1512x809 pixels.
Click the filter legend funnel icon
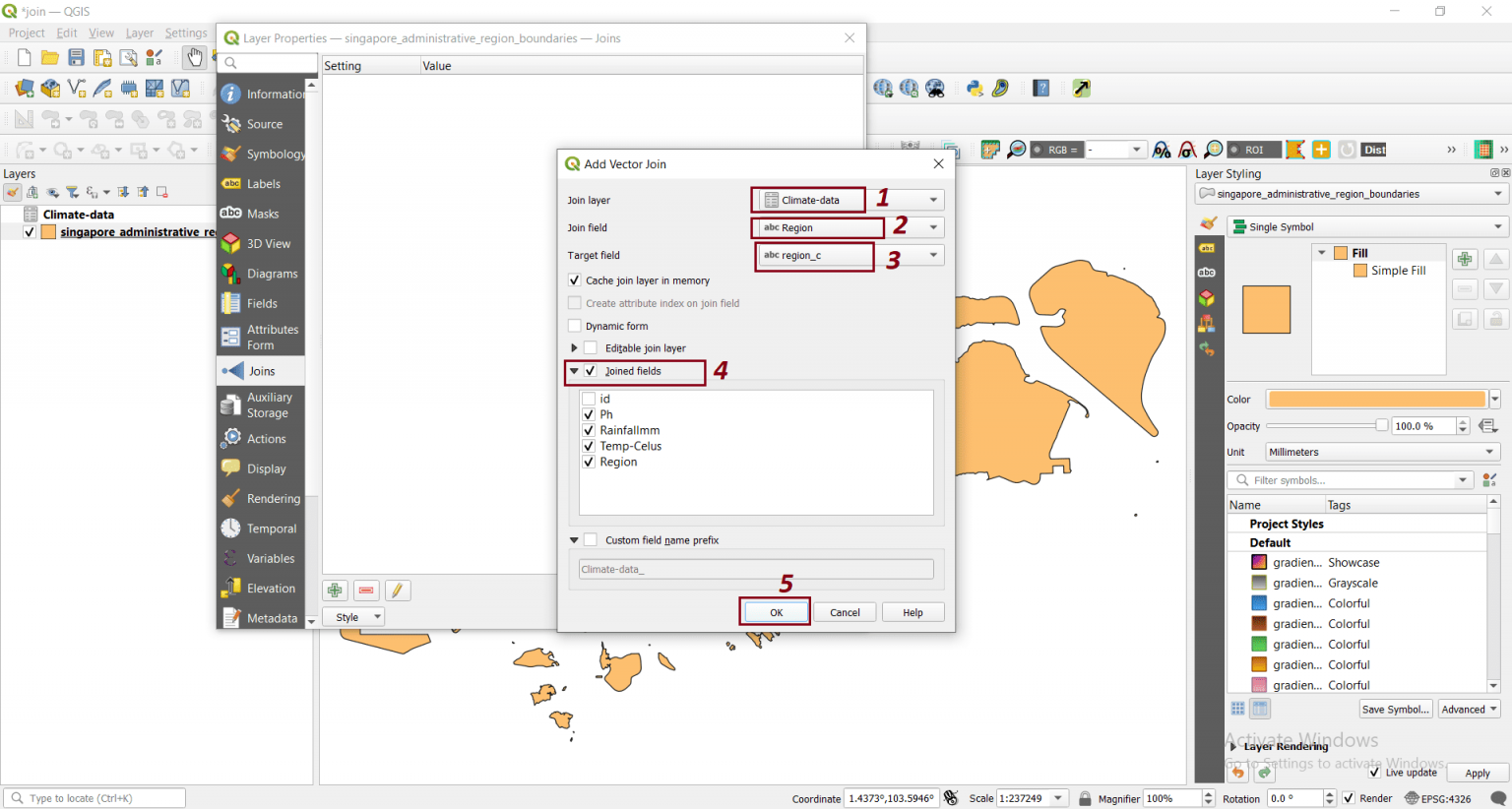pyautogui.click(x=72, y=192)
